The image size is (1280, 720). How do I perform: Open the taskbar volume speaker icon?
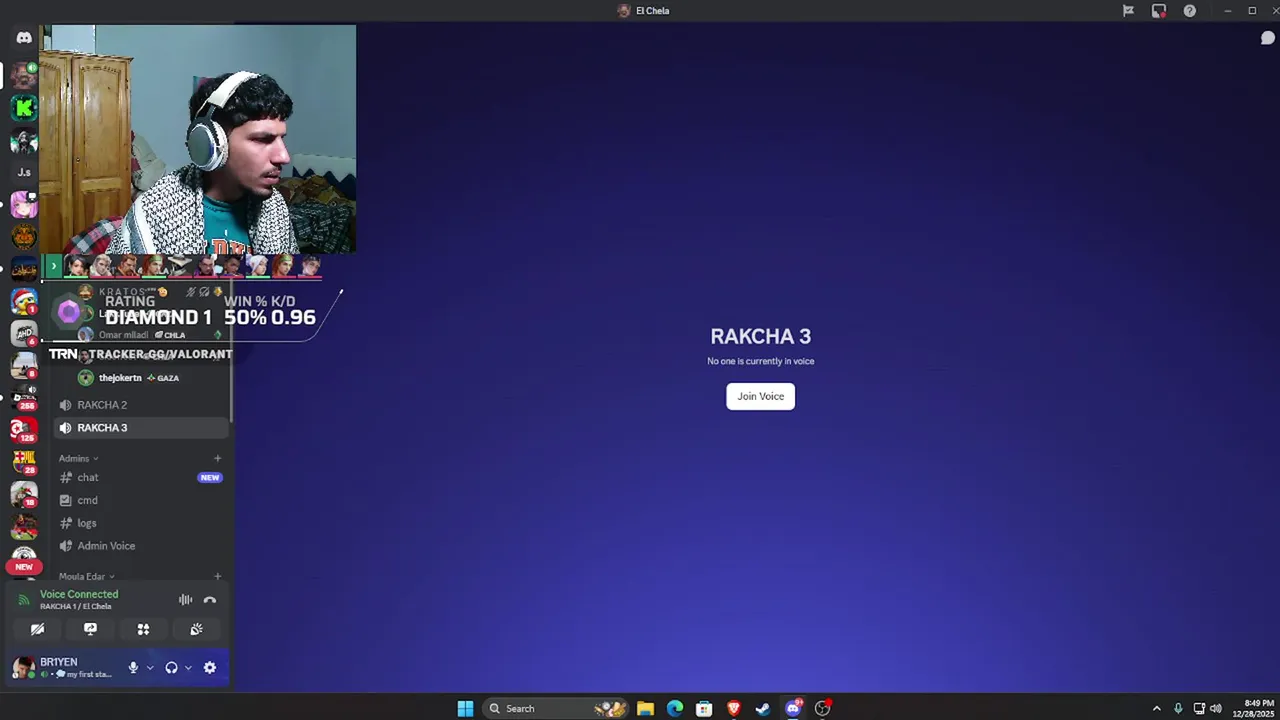pyautogui.click(x=1216, y=708)
